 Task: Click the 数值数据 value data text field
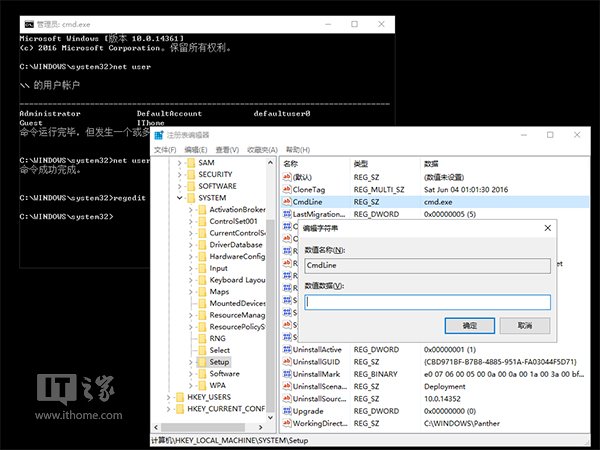428,301
